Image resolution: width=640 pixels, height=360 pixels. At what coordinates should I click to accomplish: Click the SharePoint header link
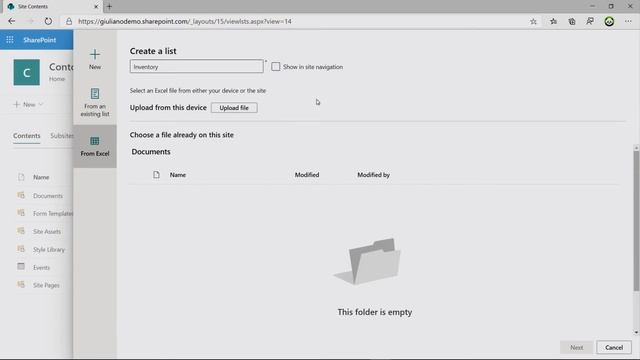click(x=40, y=40)
